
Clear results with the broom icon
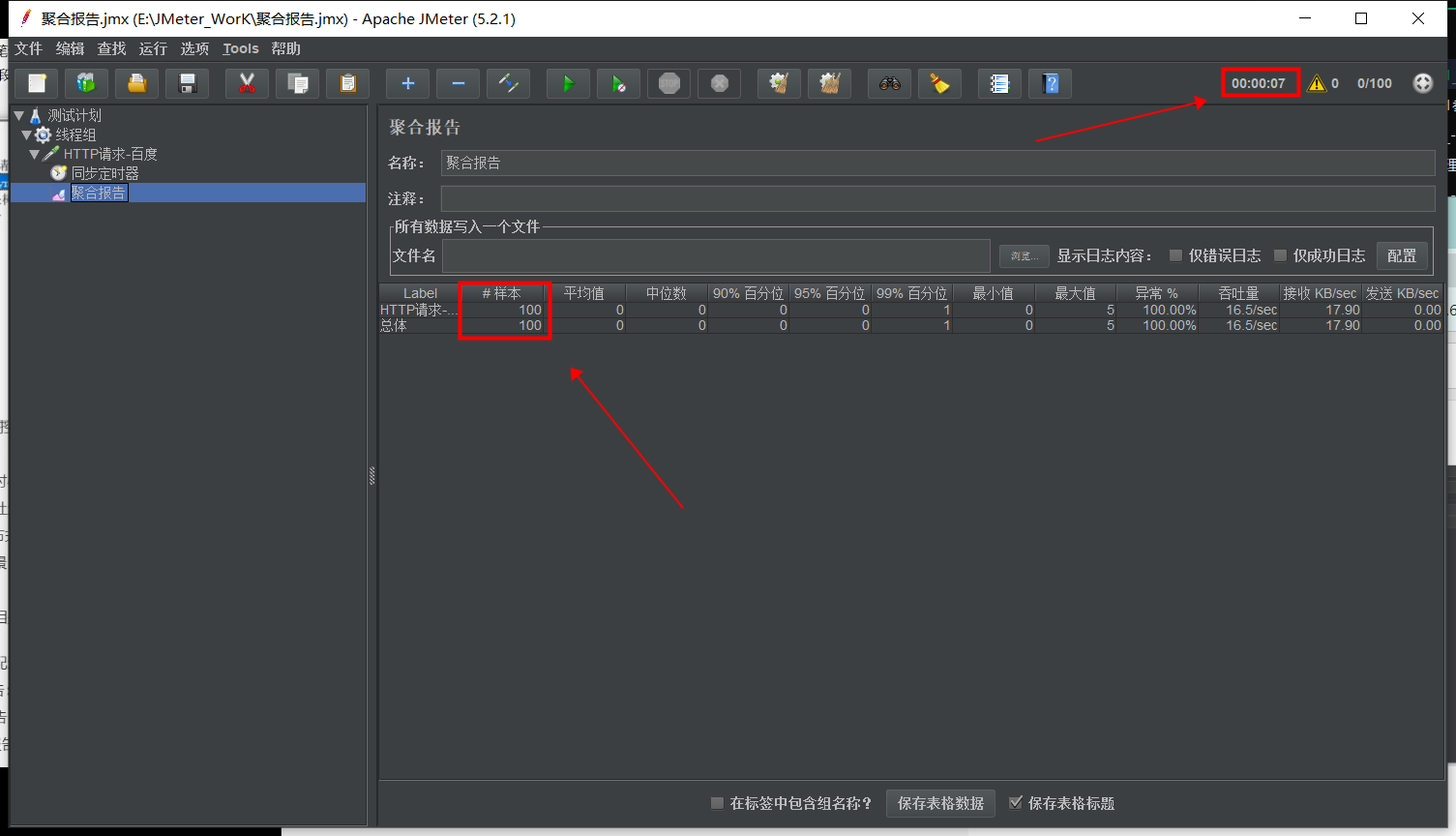[938, 83]
